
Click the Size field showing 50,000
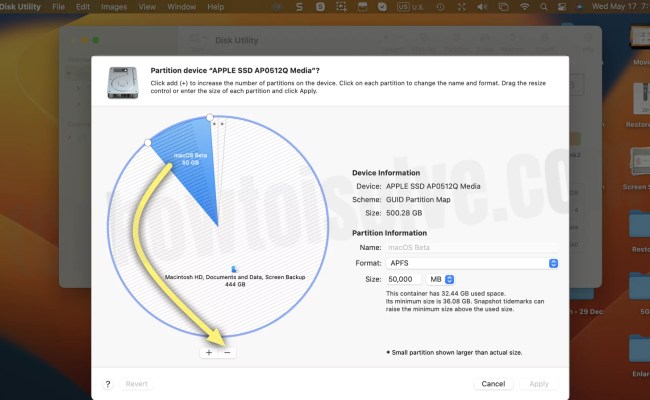[404, 279]
